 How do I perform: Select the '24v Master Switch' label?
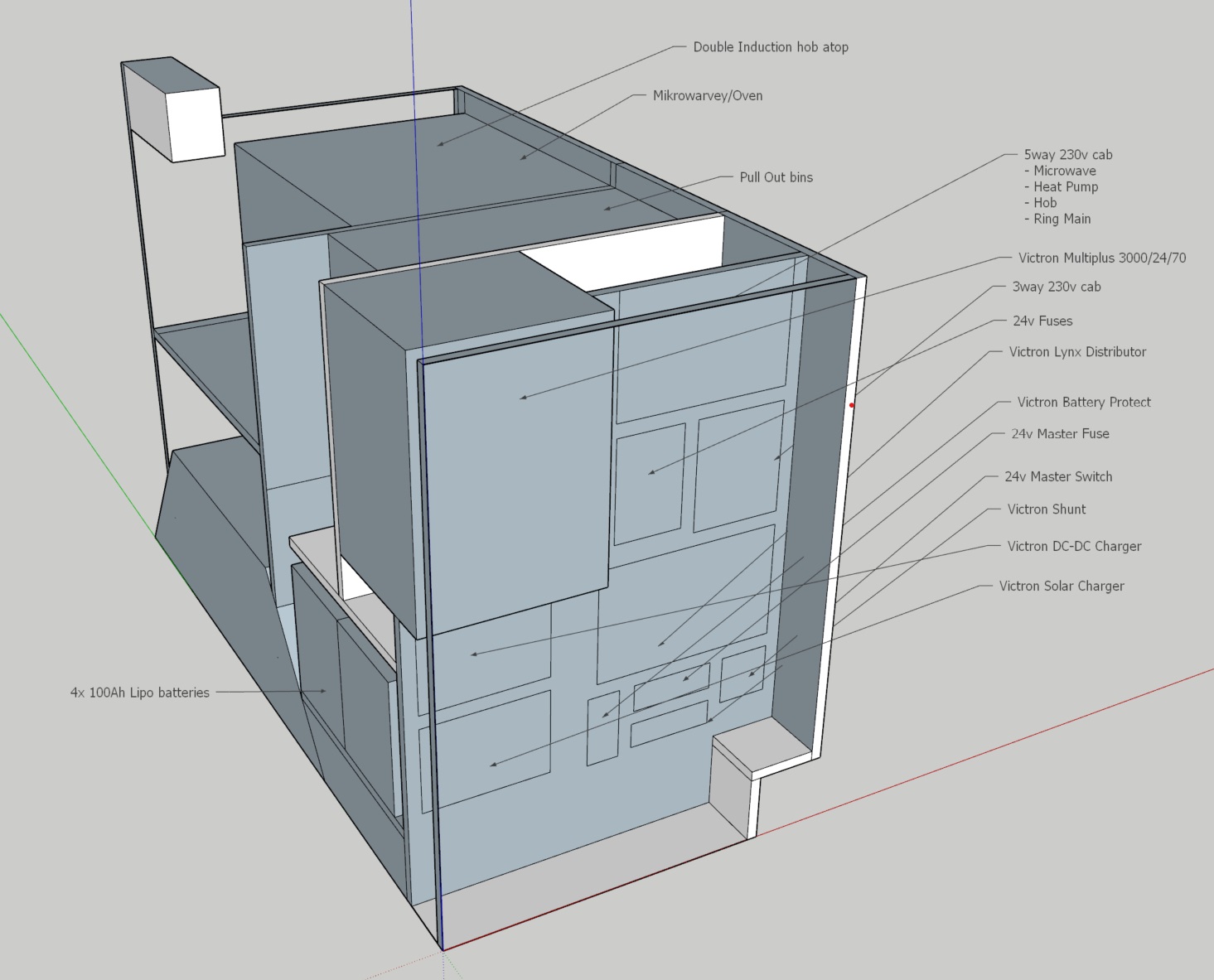1057,476
